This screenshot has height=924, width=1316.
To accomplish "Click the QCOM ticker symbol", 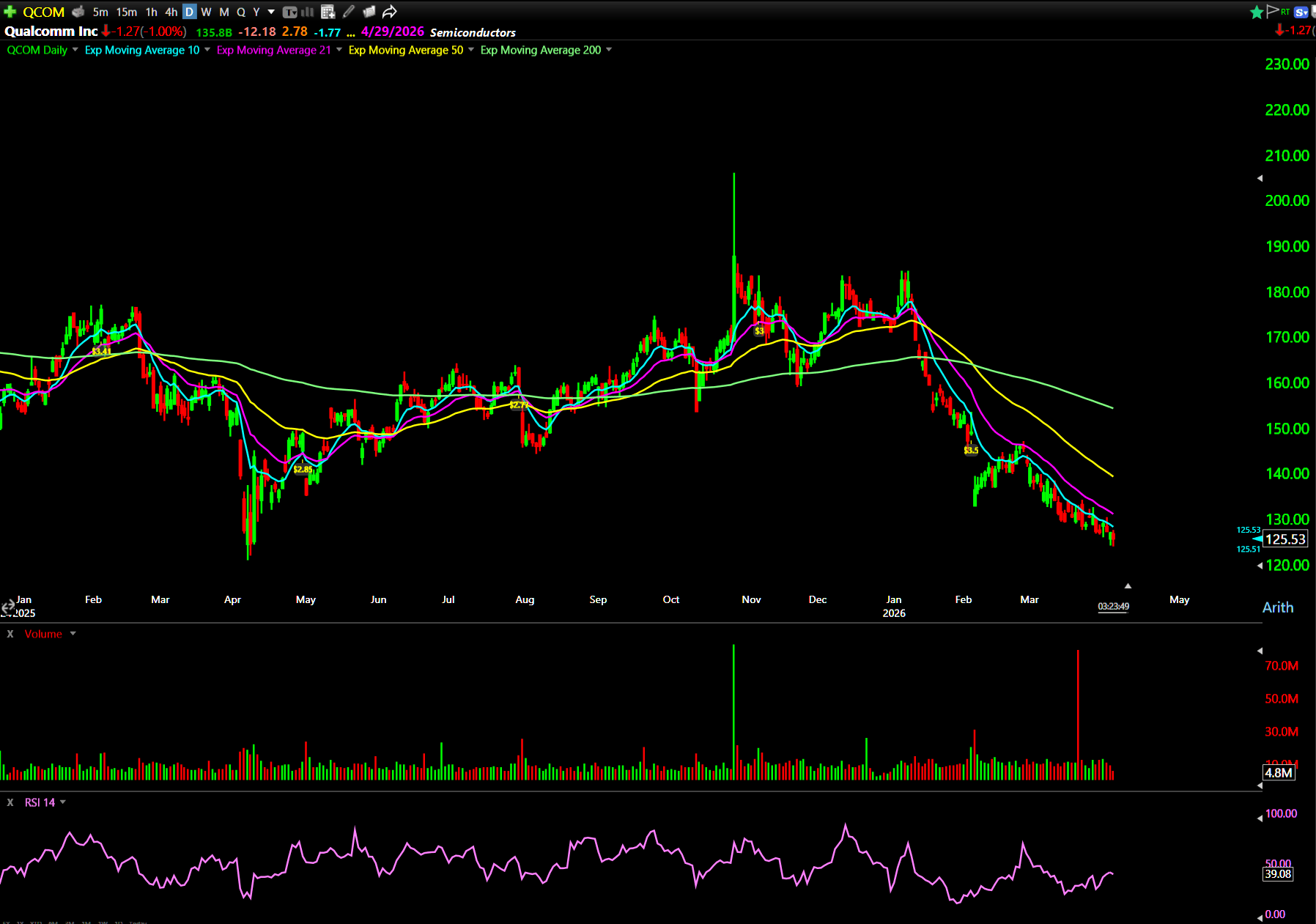I will tap(43, 12).
